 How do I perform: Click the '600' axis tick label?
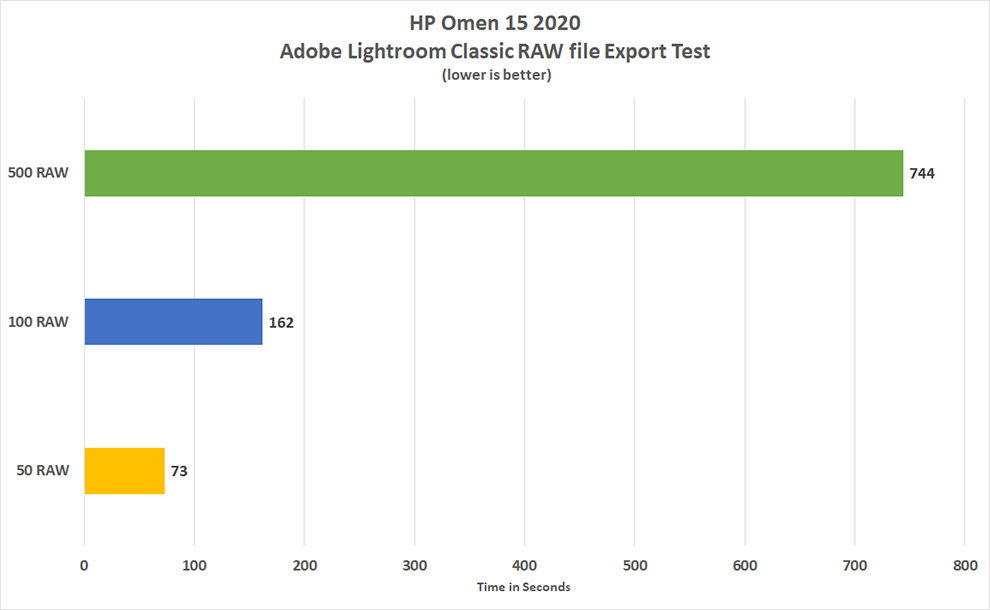point(745,565)
